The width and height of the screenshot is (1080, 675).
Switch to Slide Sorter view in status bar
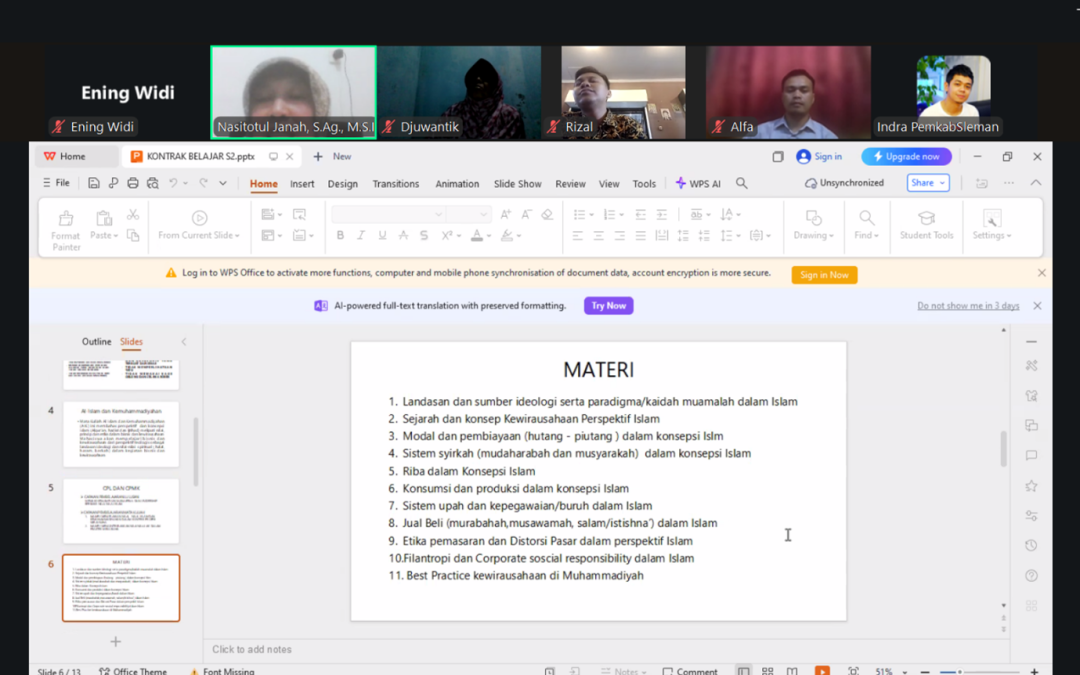click(x=767, y=670)
